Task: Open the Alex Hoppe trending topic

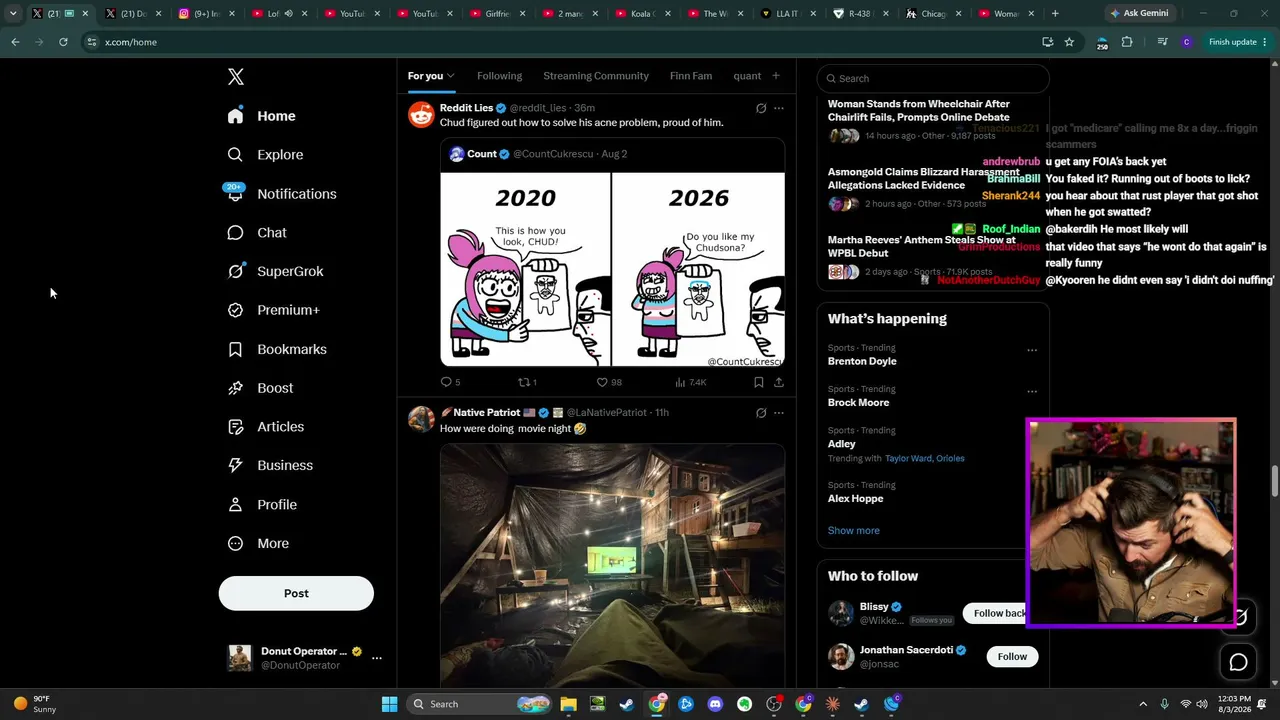Action: coord(855,499)
